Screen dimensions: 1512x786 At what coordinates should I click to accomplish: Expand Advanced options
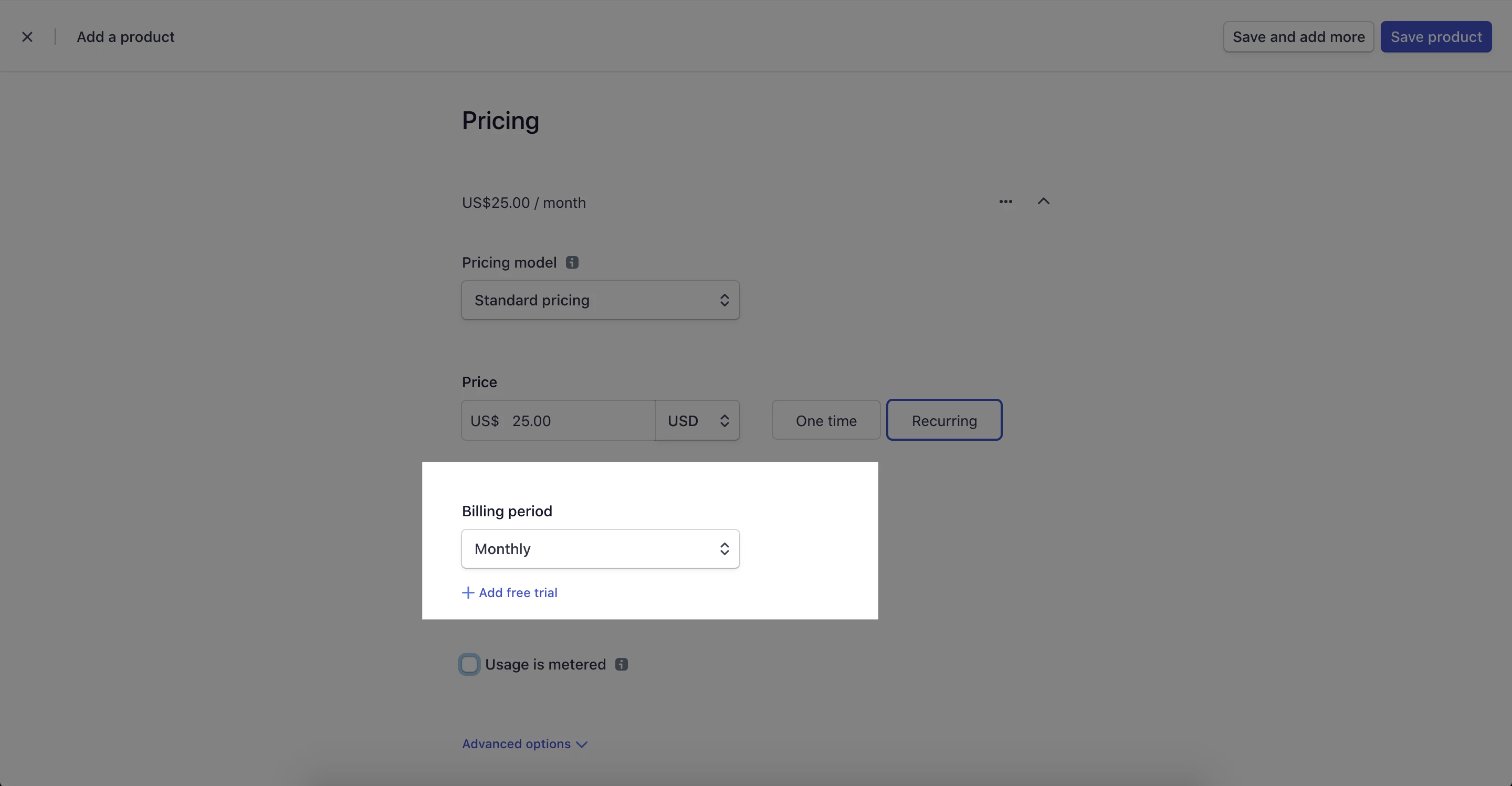tap(516, 744)
